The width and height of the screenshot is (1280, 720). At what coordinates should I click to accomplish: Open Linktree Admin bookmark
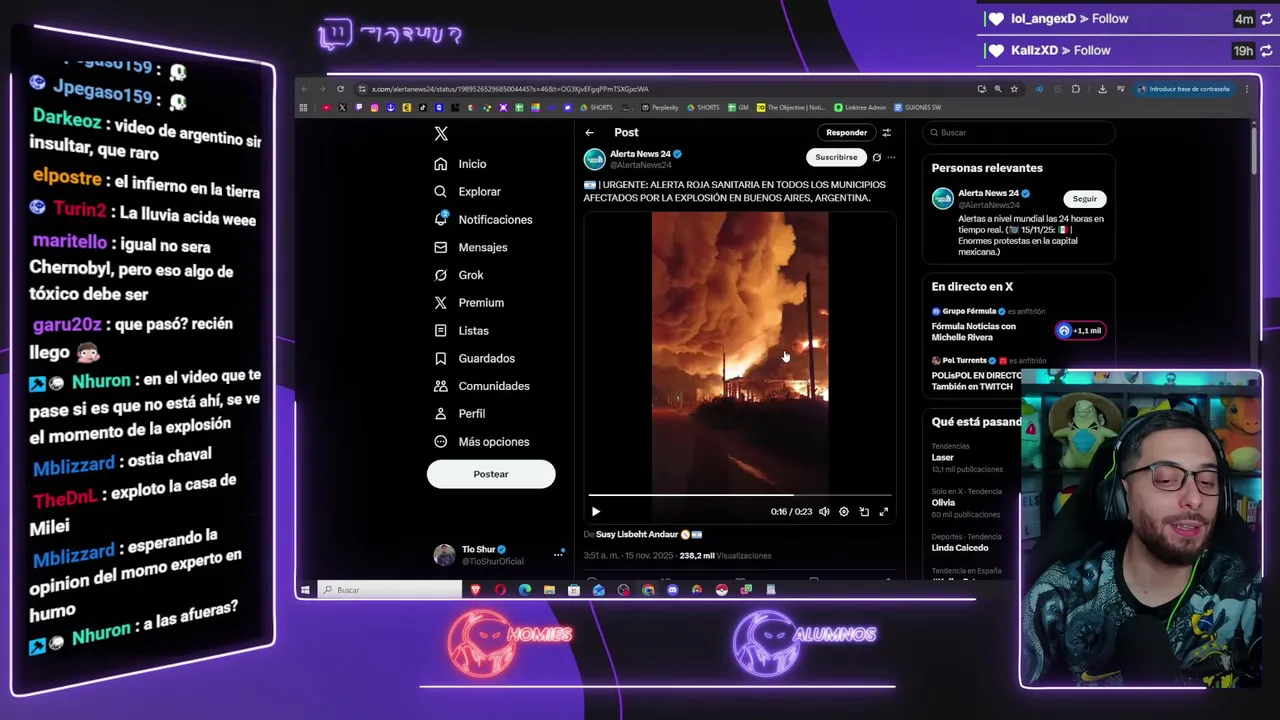coord(860,107)
